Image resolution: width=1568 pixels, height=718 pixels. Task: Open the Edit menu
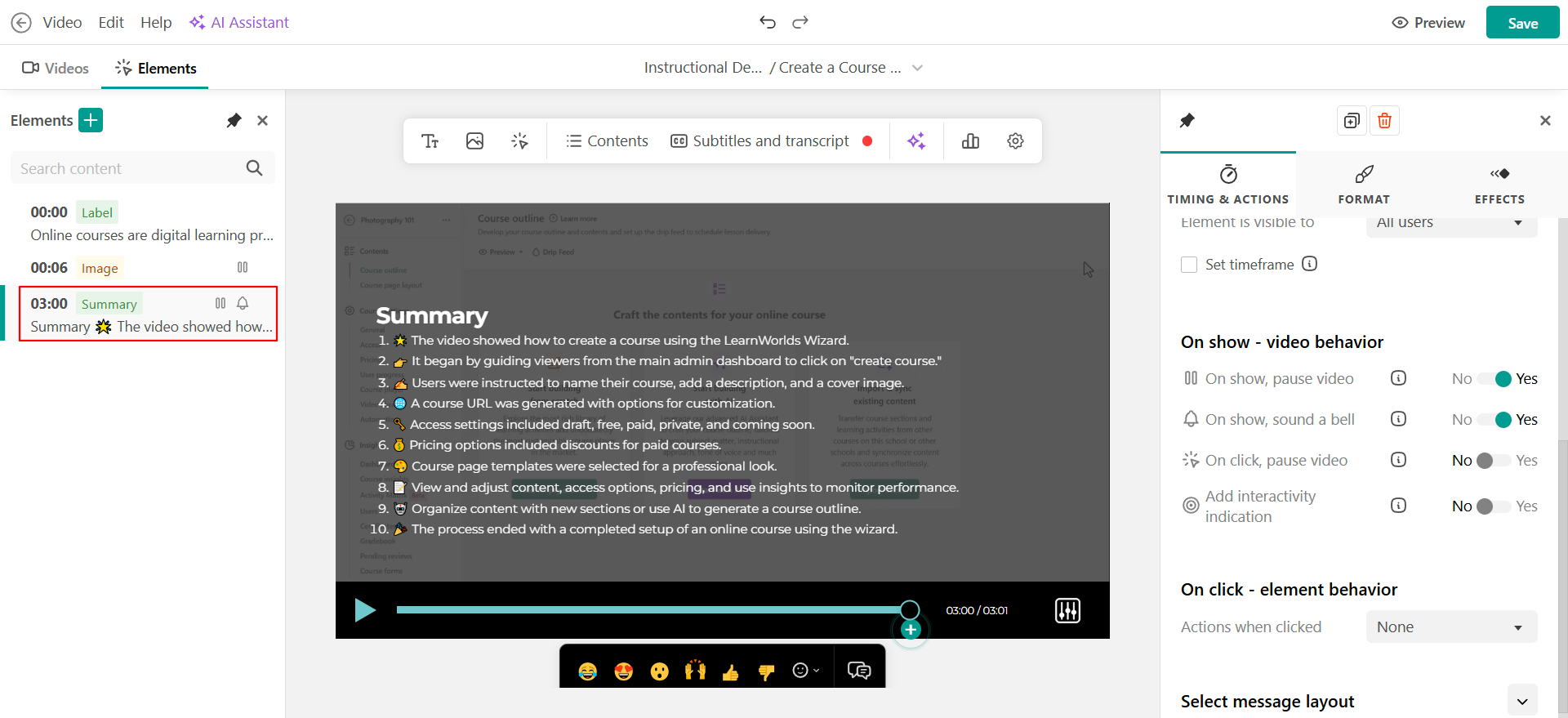(x=111, y=23)
